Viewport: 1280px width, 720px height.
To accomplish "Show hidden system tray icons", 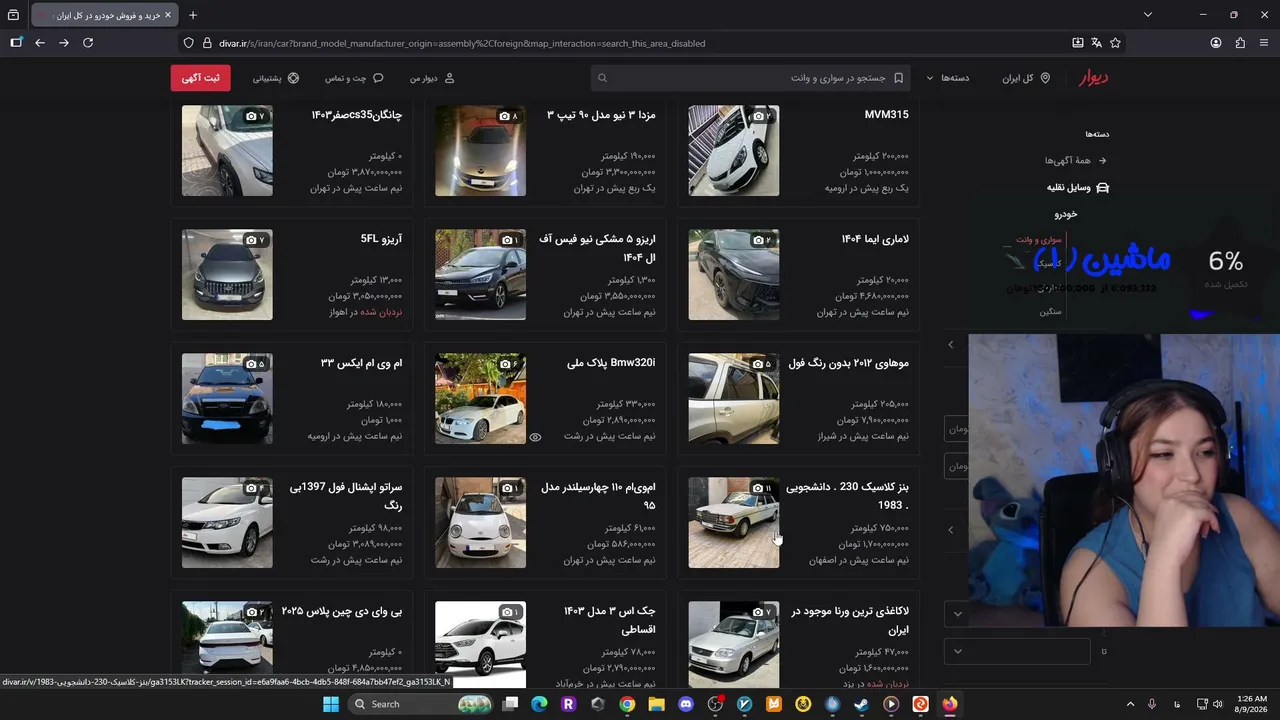I will pyautogui.click(x=1131, y=704).
